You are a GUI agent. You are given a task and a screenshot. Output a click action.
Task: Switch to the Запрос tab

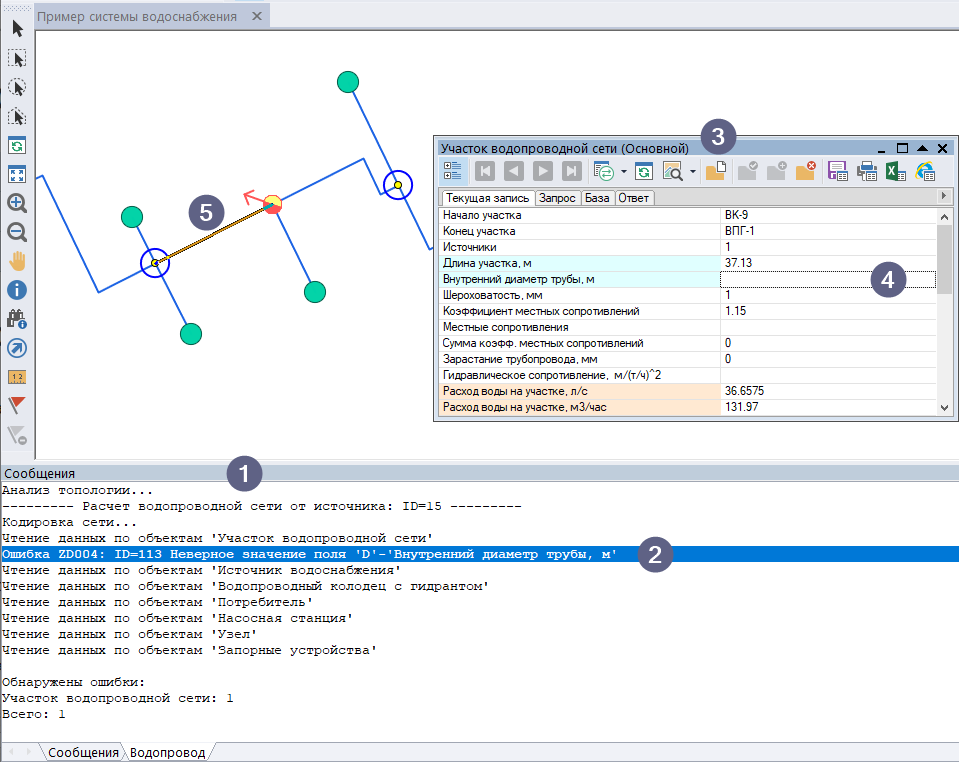pyautogui.click(x=558, y=198)
